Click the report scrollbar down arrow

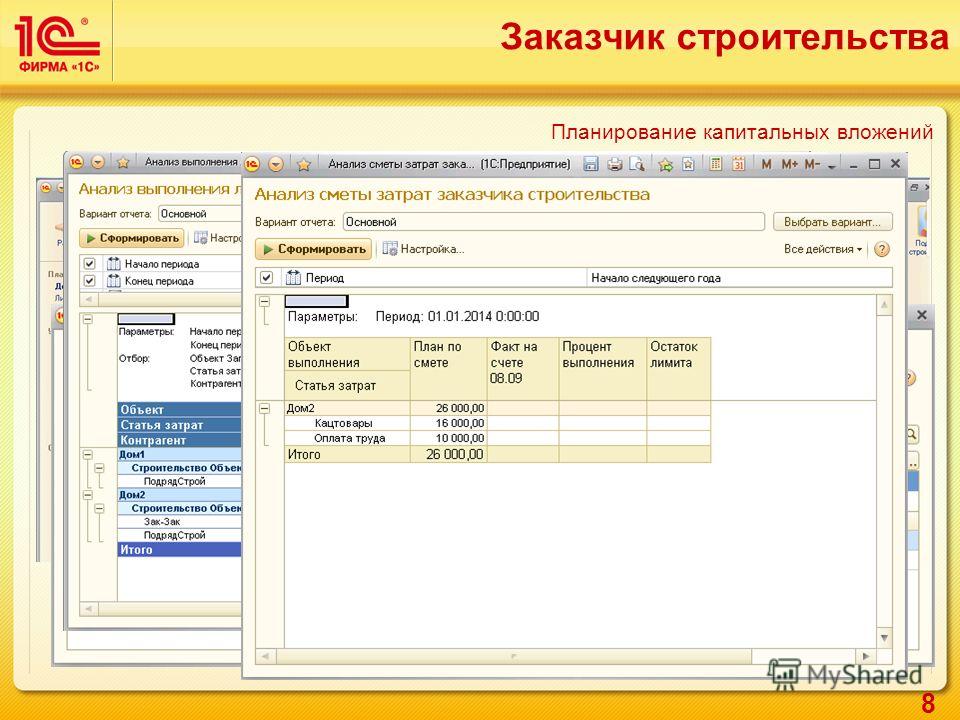[x=884, y=637]
